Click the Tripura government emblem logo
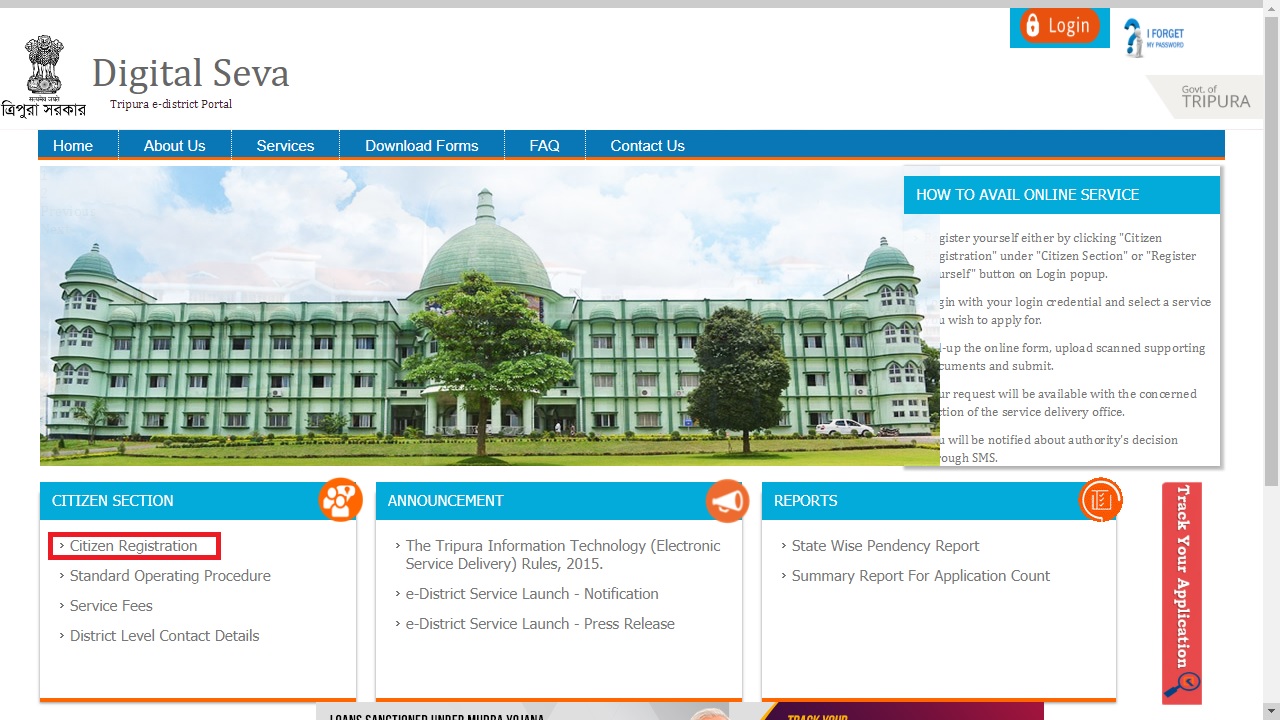The width and height of the screenshot is (1280, 720). (x=44, y=67)
